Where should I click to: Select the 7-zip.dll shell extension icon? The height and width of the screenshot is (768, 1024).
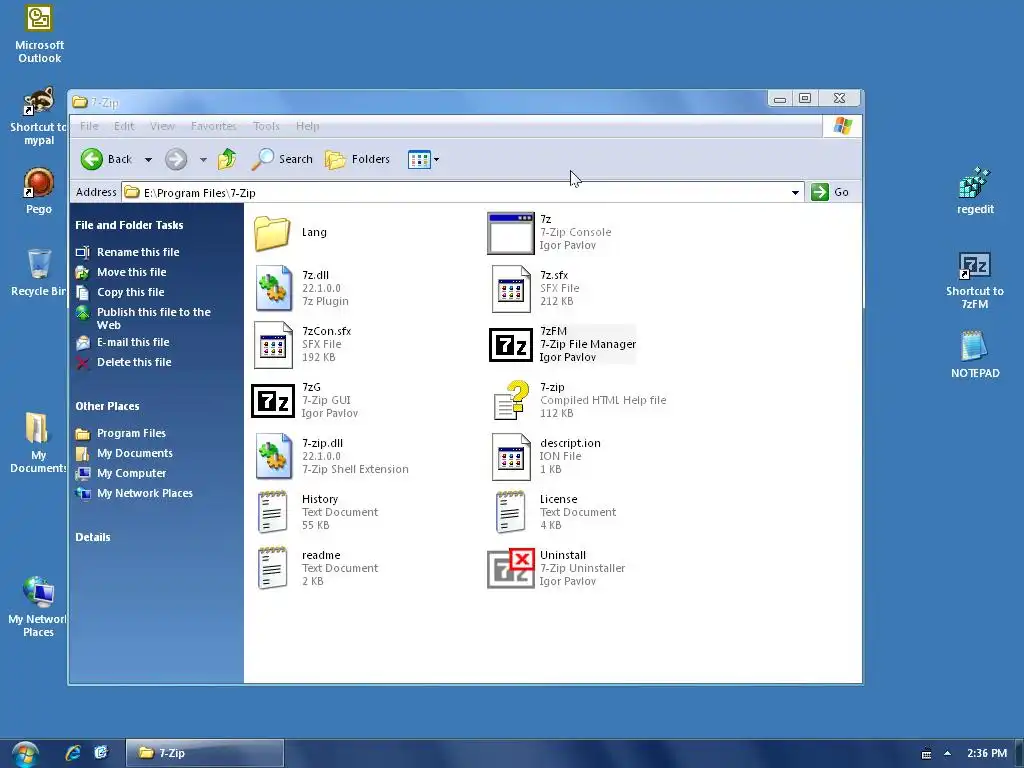click(x=273, y=456)
